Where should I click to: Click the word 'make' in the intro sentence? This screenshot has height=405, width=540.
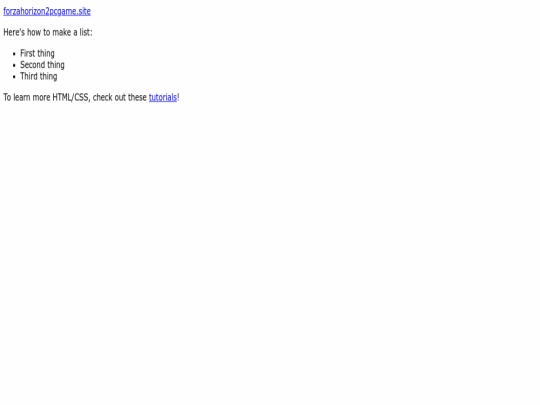click(62, 32)
